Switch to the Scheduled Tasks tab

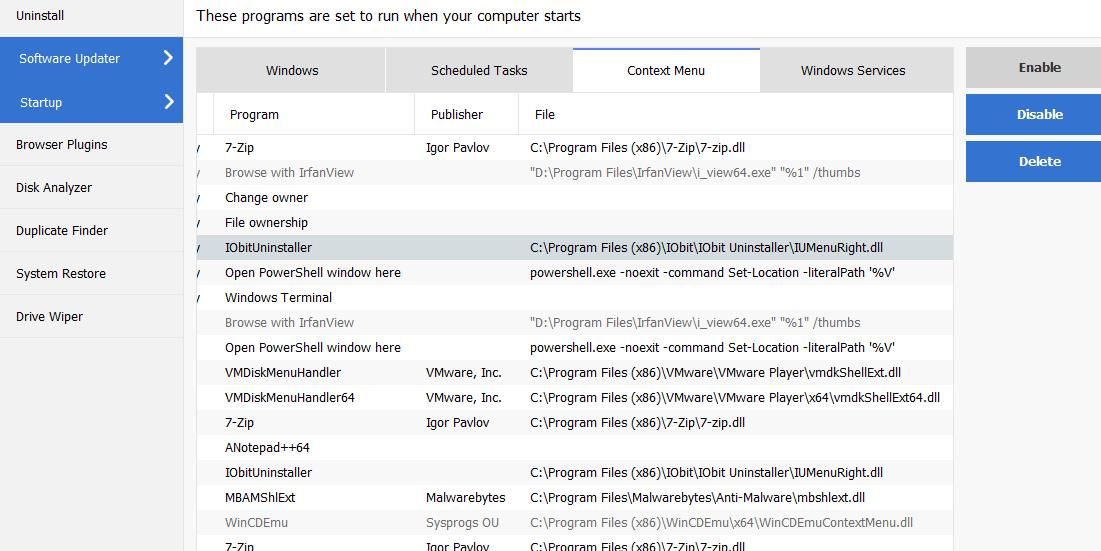[479, 70]
